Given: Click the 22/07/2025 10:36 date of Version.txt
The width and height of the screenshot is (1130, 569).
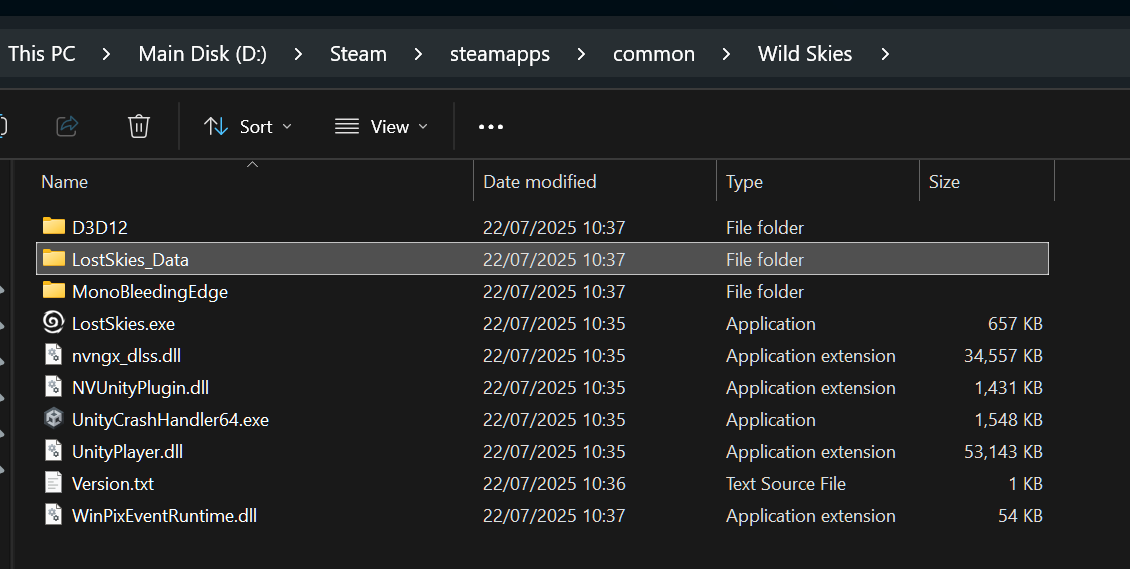Looking at the screenshot, I should coord(554,483).
